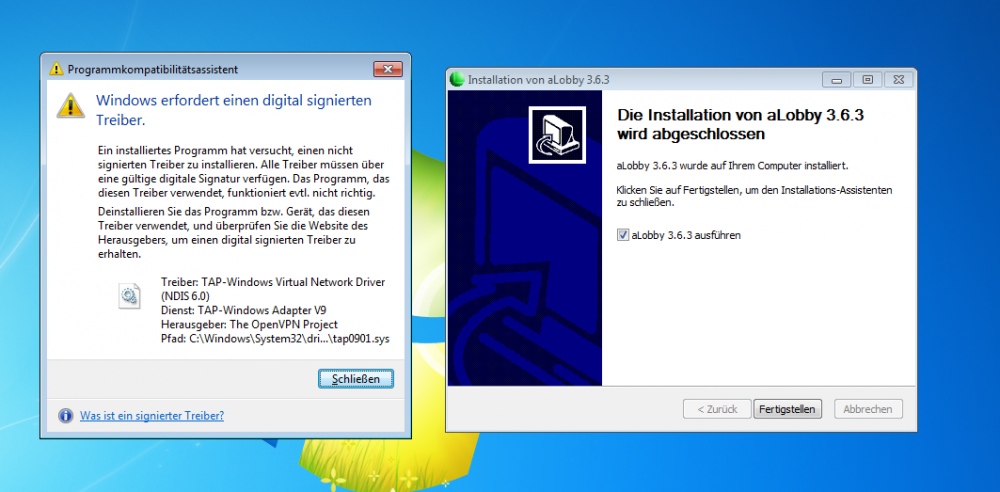The image size is (1000, 492).
Task: Click the large yellow warning triangle icon
Action: coord(71,105)
